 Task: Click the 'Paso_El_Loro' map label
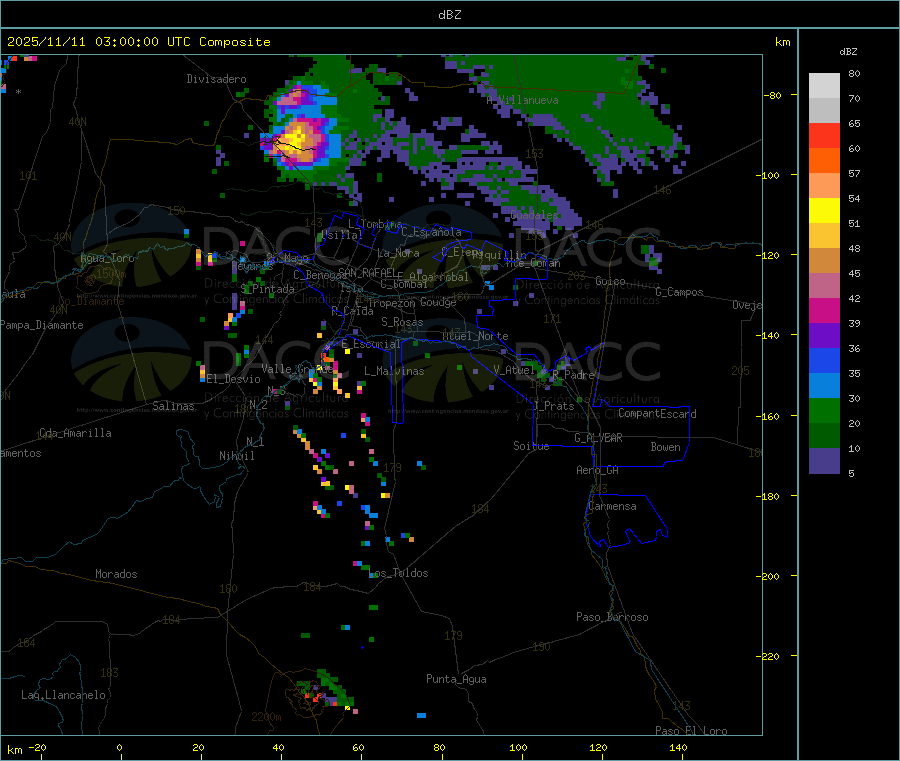pyautogui.click(x=691, y=731)
